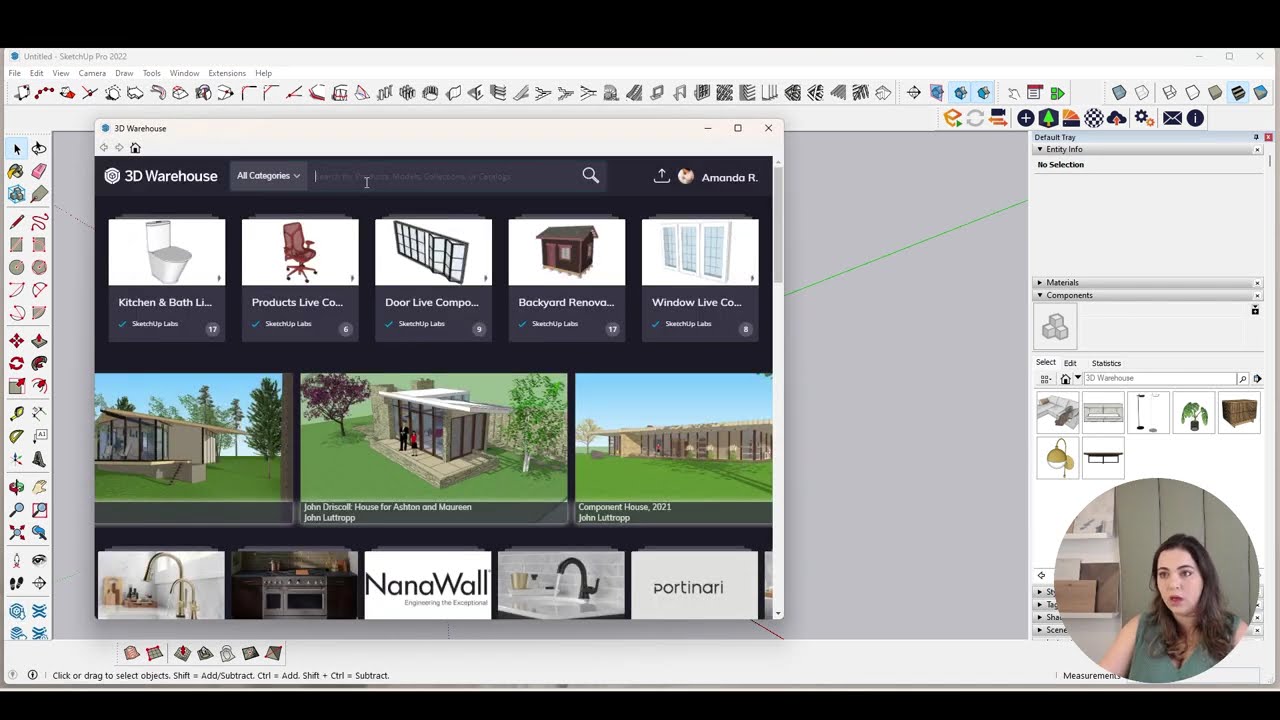Open Extension Warehouse cloud icon

point(1117,118)
